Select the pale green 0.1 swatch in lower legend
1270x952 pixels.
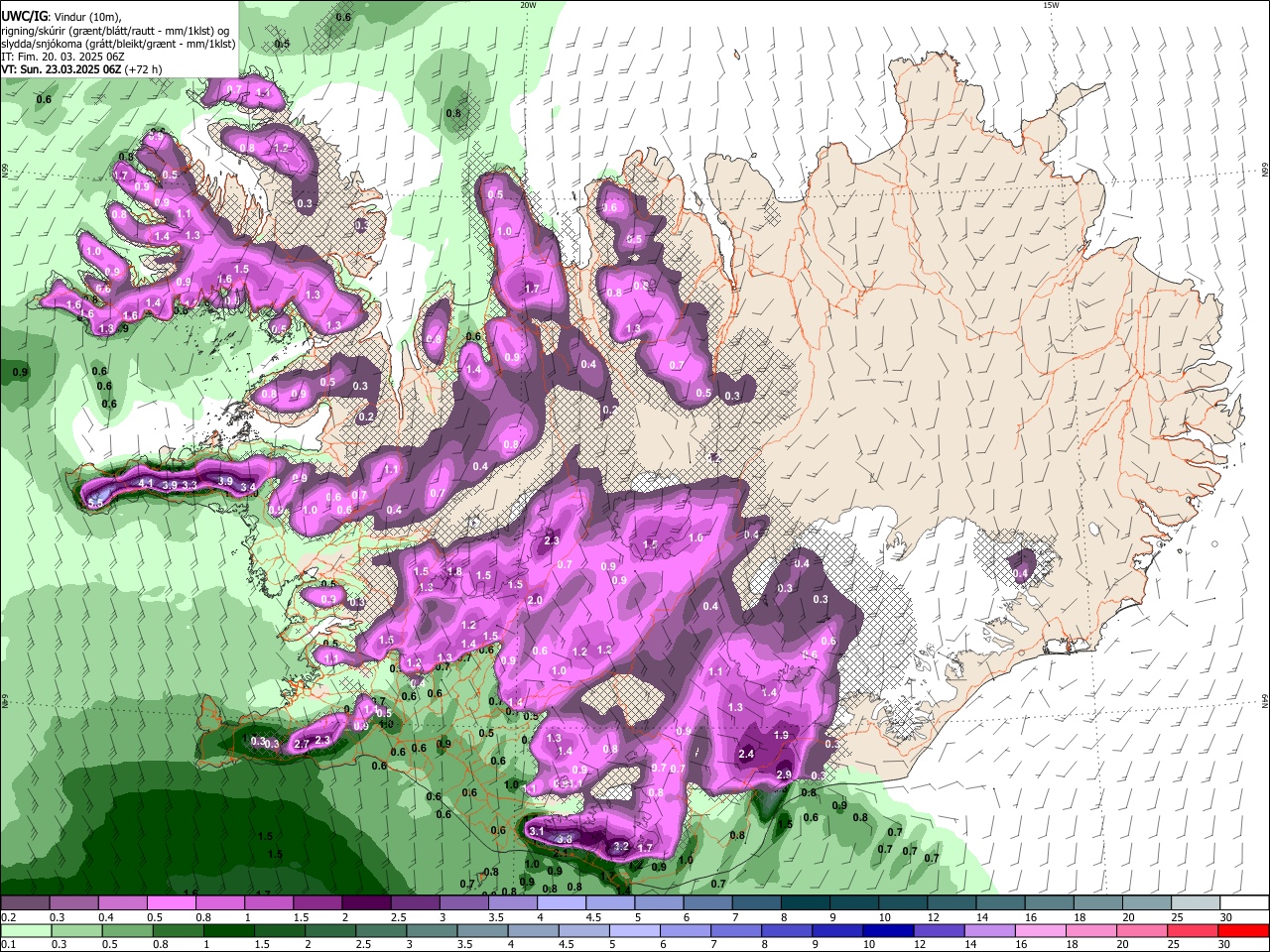click(26, 930)
